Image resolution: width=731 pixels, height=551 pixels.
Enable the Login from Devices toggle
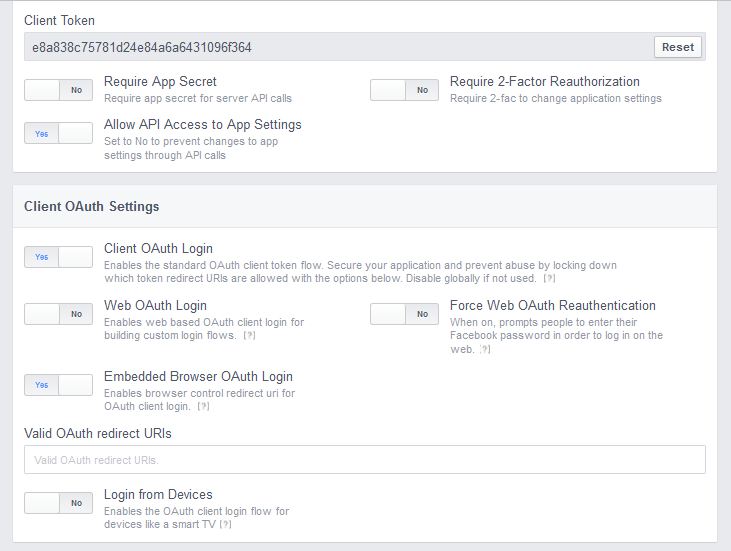(58, 503)
